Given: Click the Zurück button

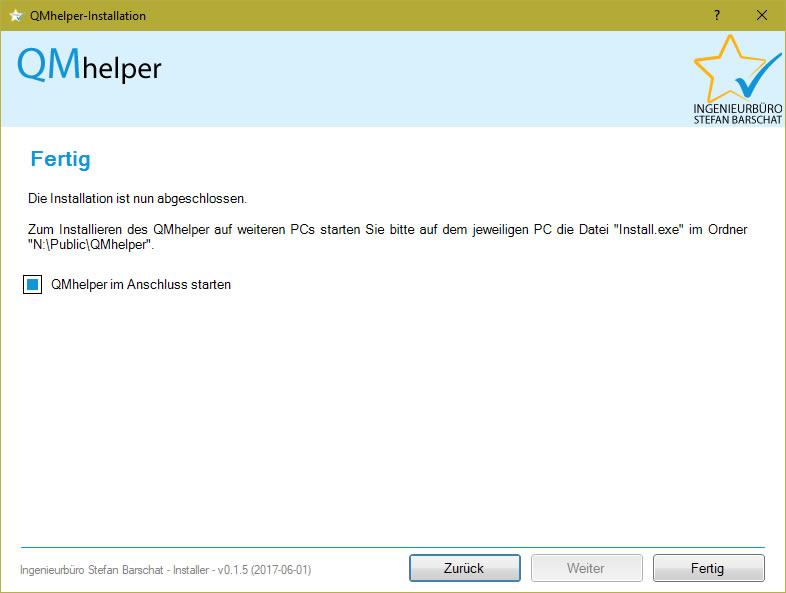Looking at the screenshot, I should pyautogui.click(x=465, y=568).
